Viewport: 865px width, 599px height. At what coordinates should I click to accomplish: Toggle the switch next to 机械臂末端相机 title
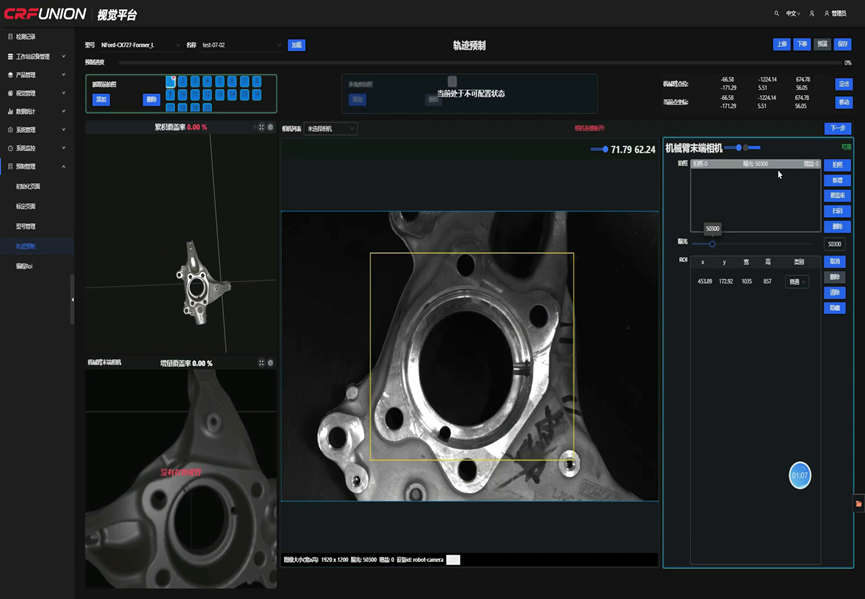point(735,148)
